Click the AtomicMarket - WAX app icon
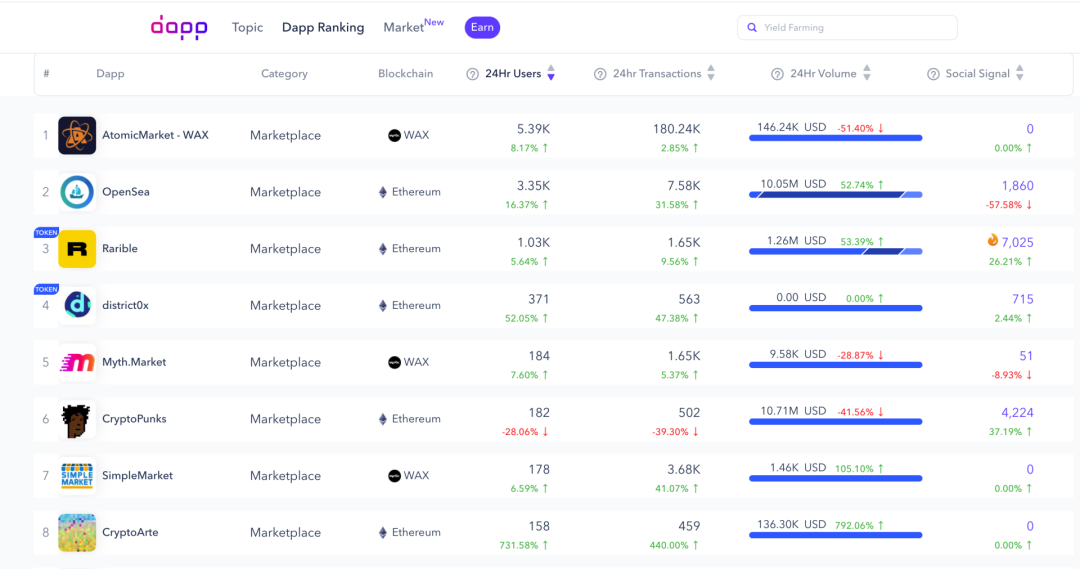This screenshot has height=569, width=1080. pos(77,135)
